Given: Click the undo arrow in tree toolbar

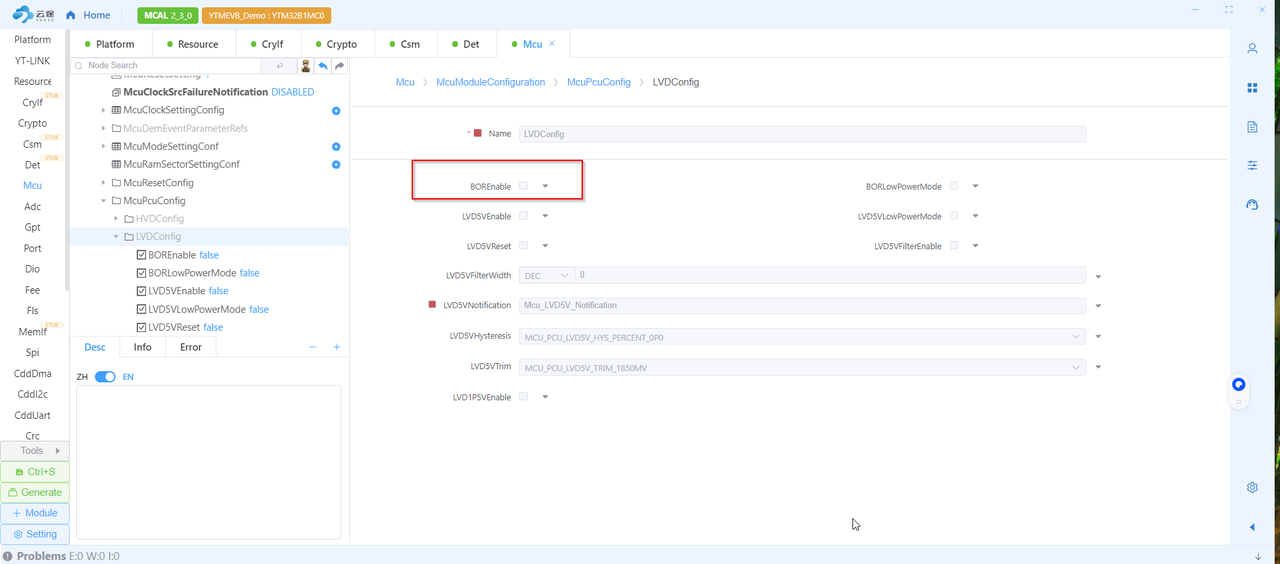Looking at the screenshot, I should tap(322, 66).
